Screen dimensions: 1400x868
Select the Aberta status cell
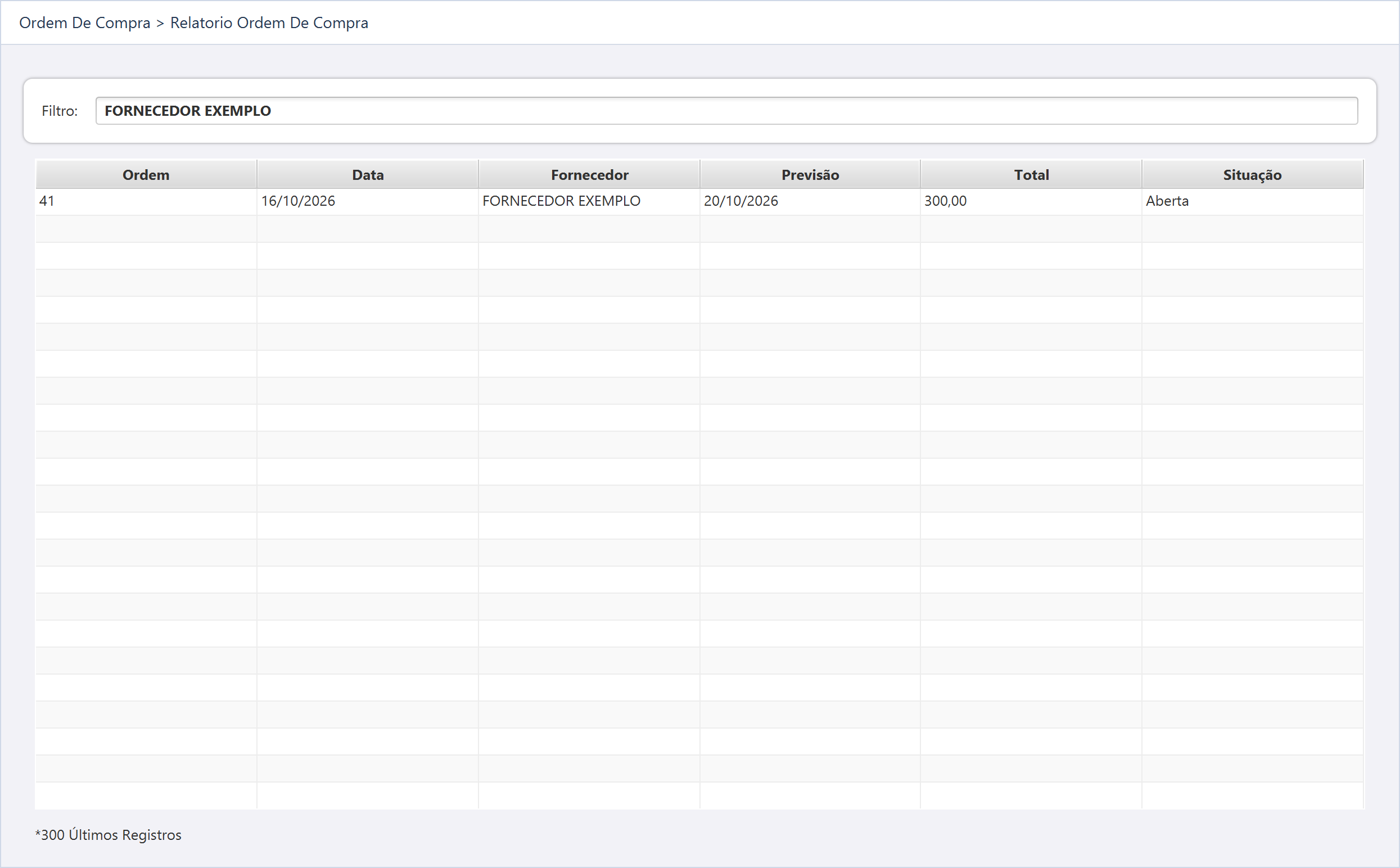coord(1253,201)
